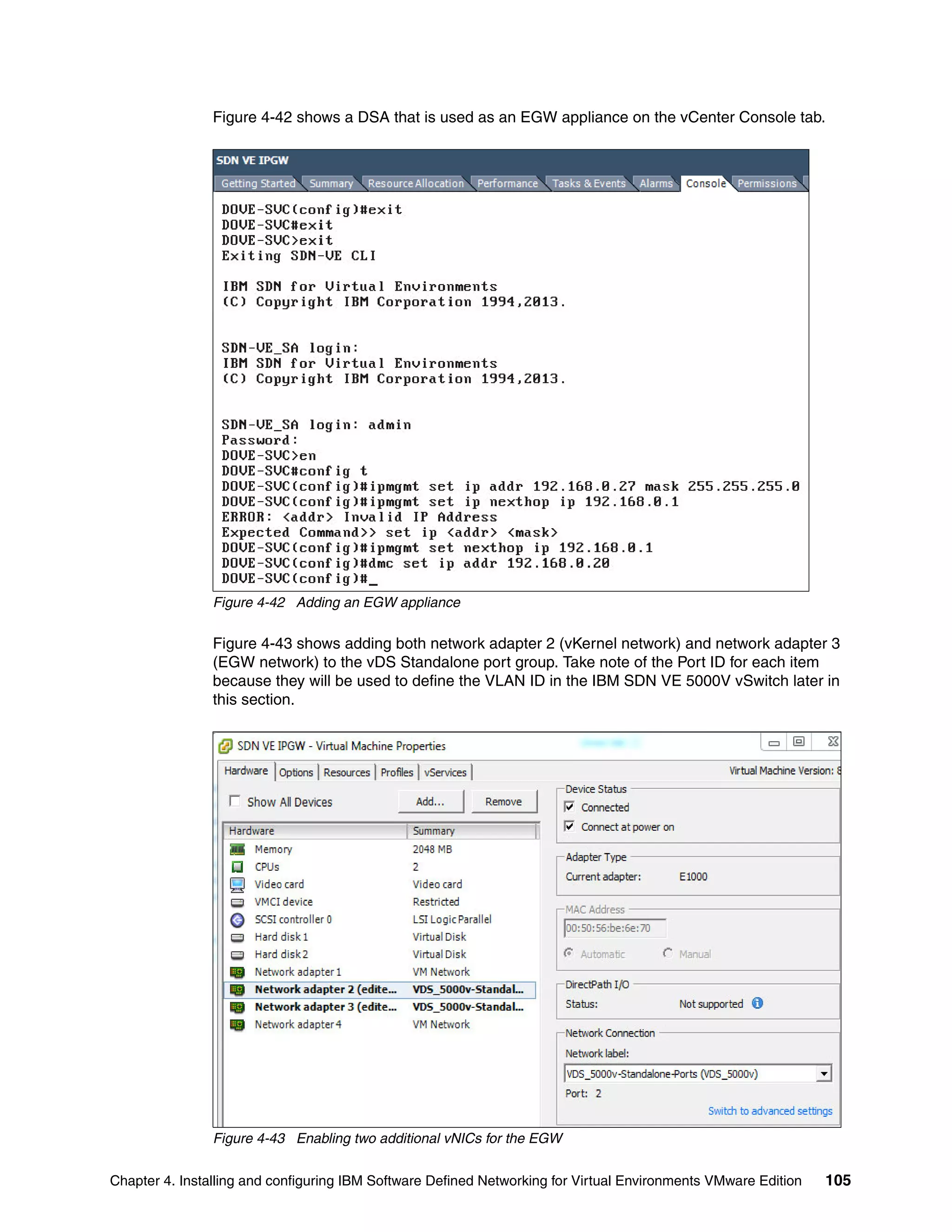Click the Memory hardware icon
The height and width of the screenshot is (1232, 952).
(x=238, y=849)
